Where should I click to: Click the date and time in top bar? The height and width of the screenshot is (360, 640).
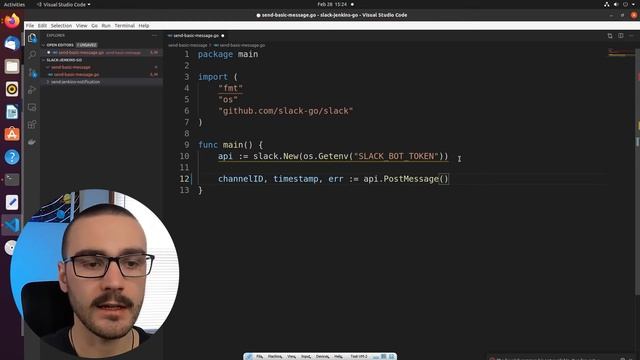(332, 4)
